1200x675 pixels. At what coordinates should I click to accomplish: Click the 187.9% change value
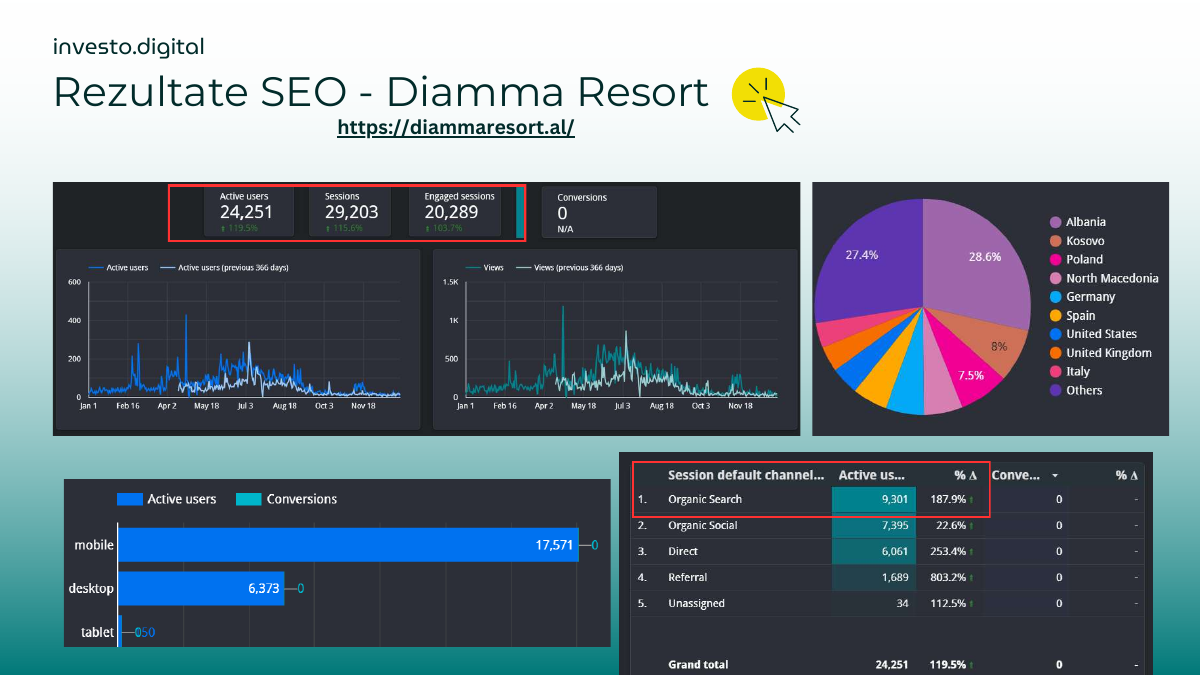click(x=947, y=499)
